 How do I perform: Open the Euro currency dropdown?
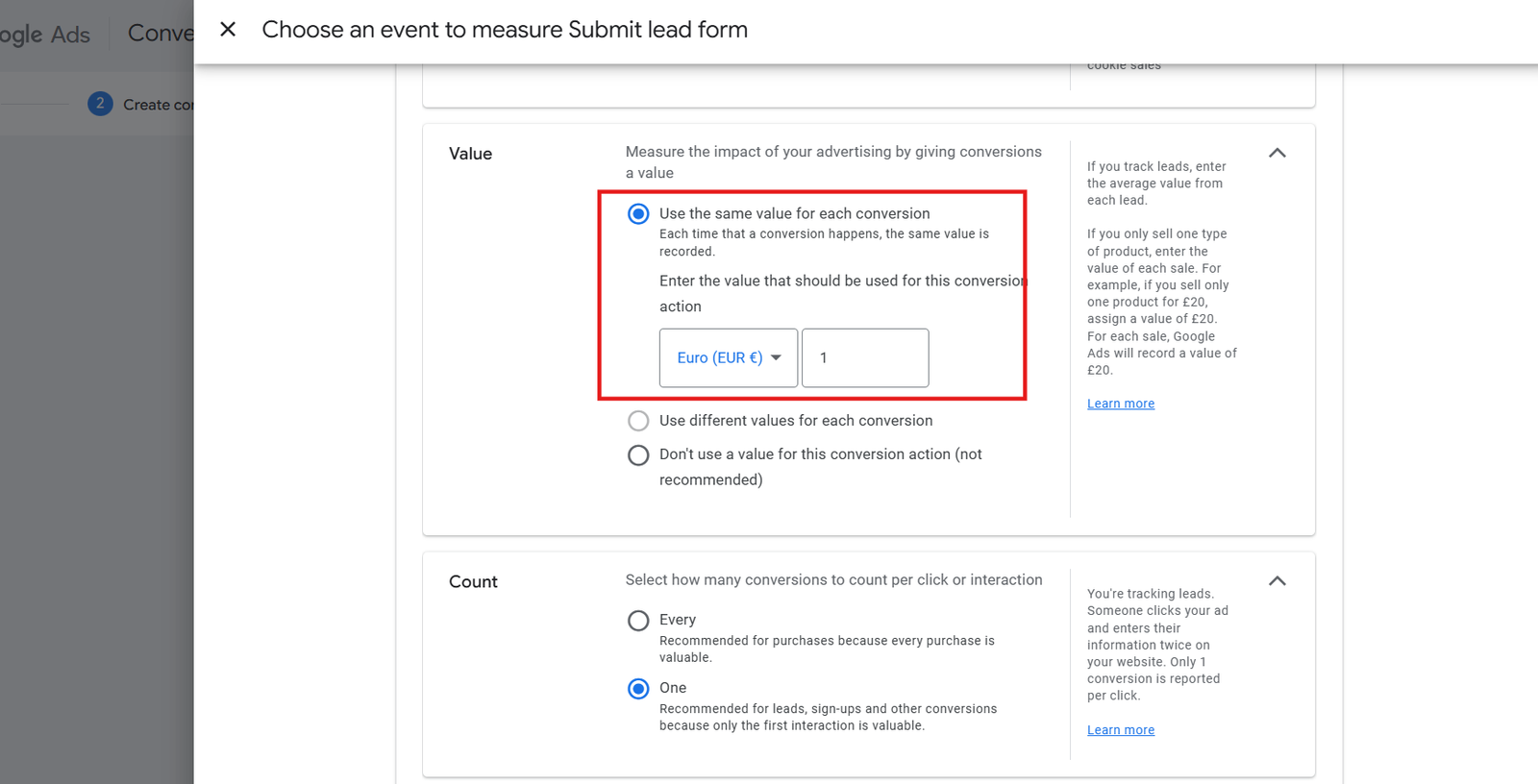point(728,357)
